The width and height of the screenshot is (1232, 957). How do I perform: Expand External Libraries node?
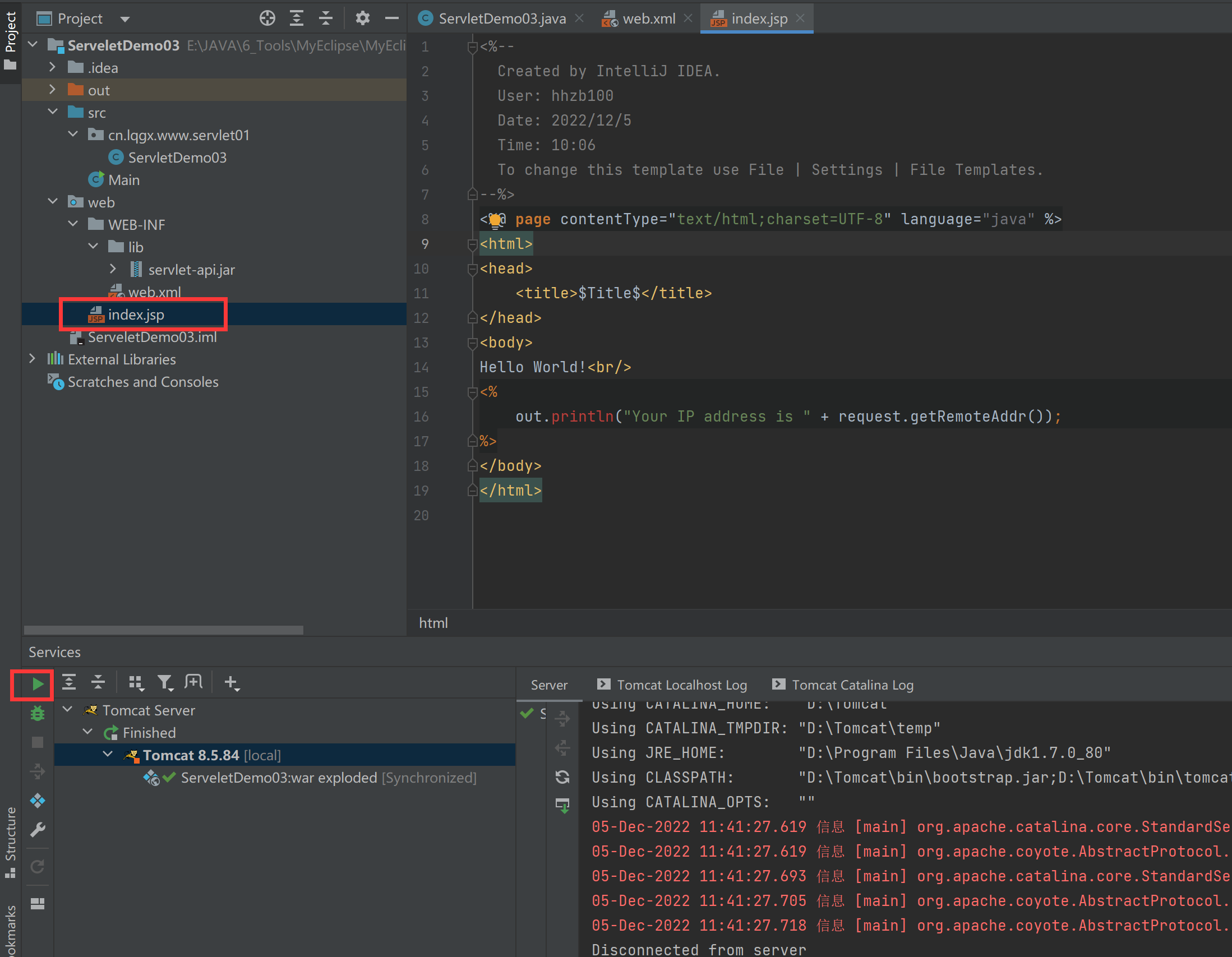pyautogui.click(x=32, y=359)
